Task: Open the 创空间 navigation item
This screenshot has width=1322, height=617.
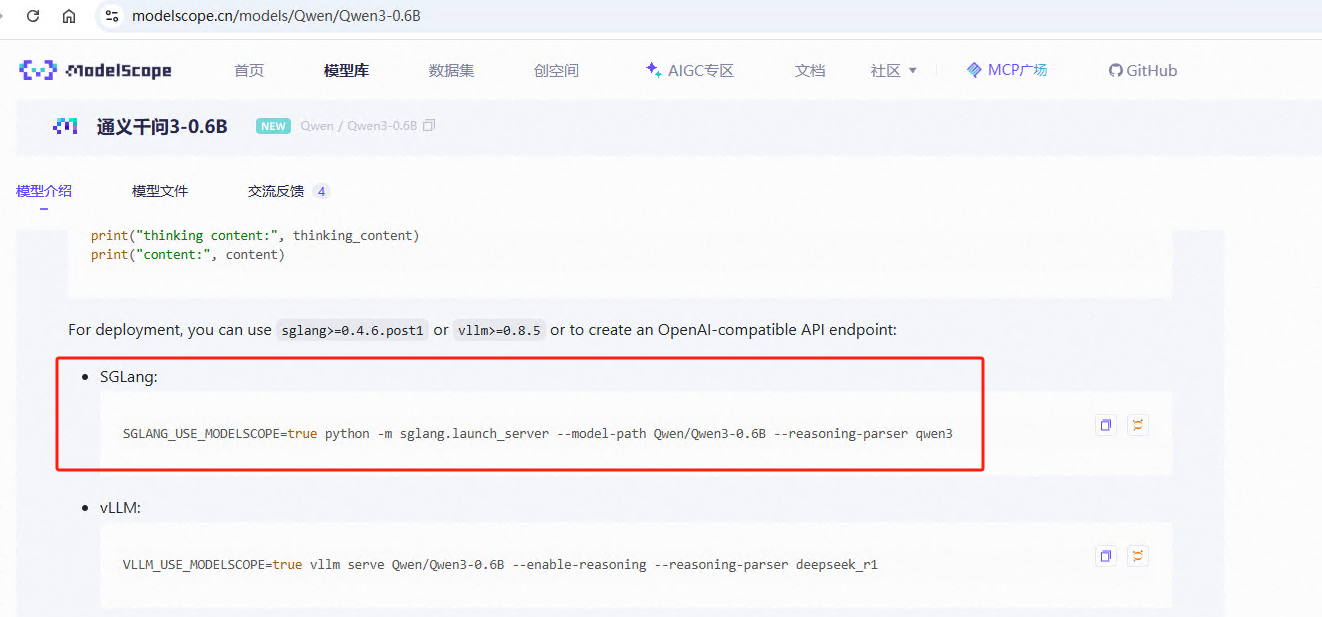Action: click(x=556, y=70)
